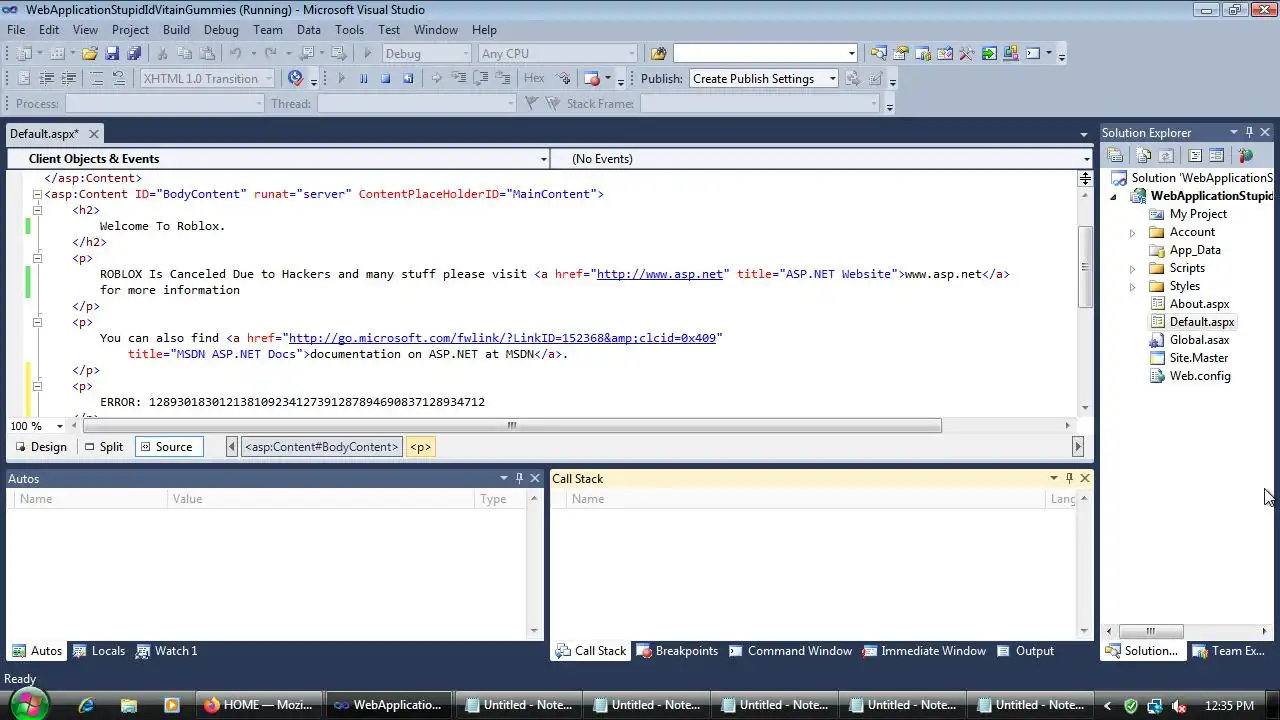Click the Find in Files icon
Viewport: 1280px width, 720px height.
click(x=658, y=53)
